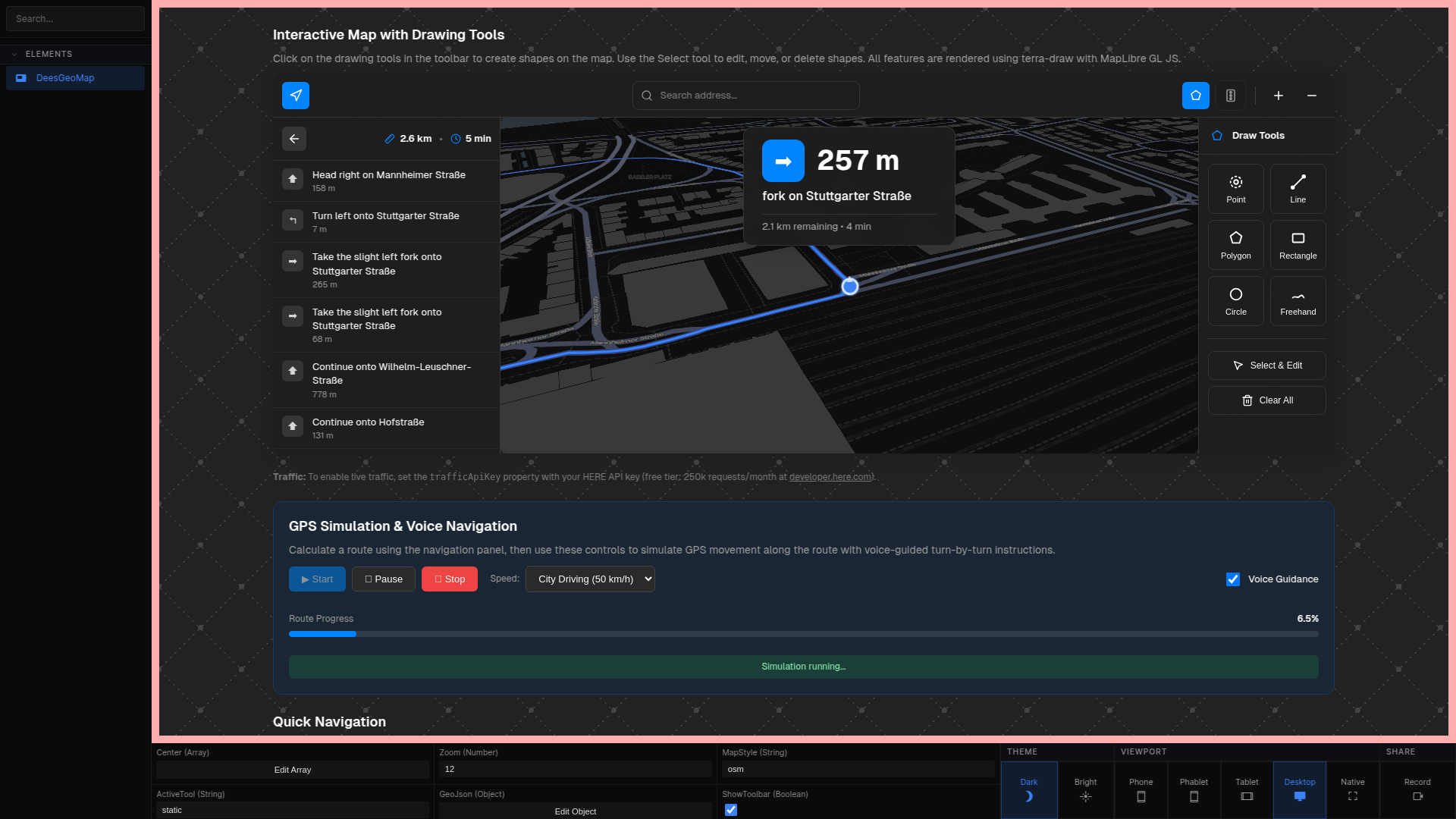Image resolution: width=1456 pixels, height=819 pixels.
Task: Click the back arrow in directions panel
Action: [294, 139]
